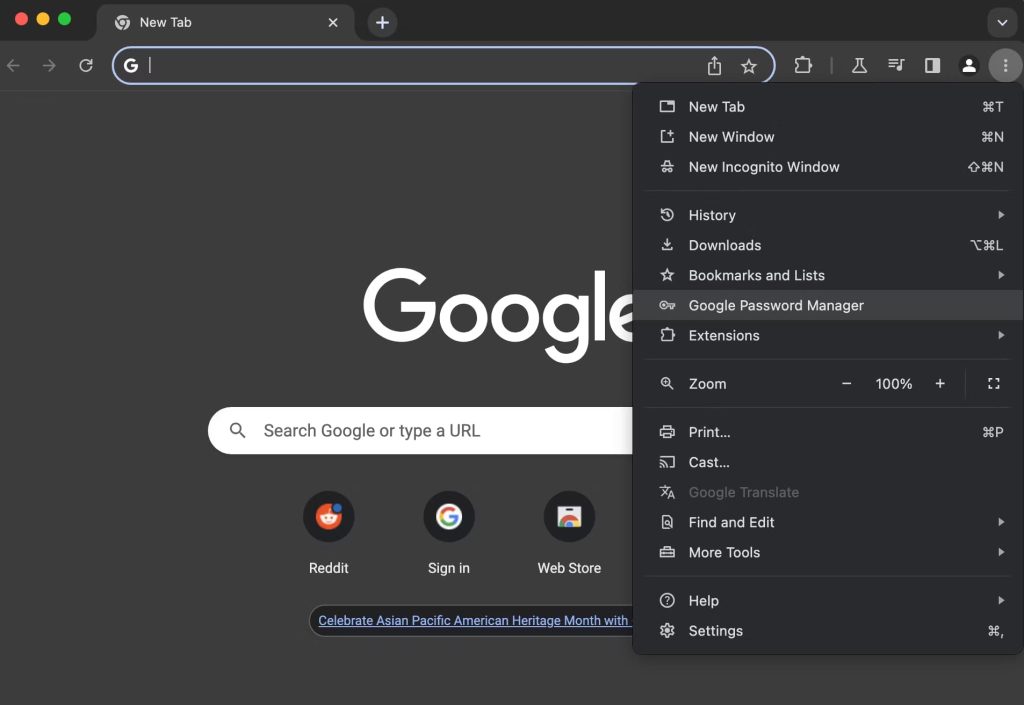
Task: Click the Google G icon in address bar
Action: [131, 65]
